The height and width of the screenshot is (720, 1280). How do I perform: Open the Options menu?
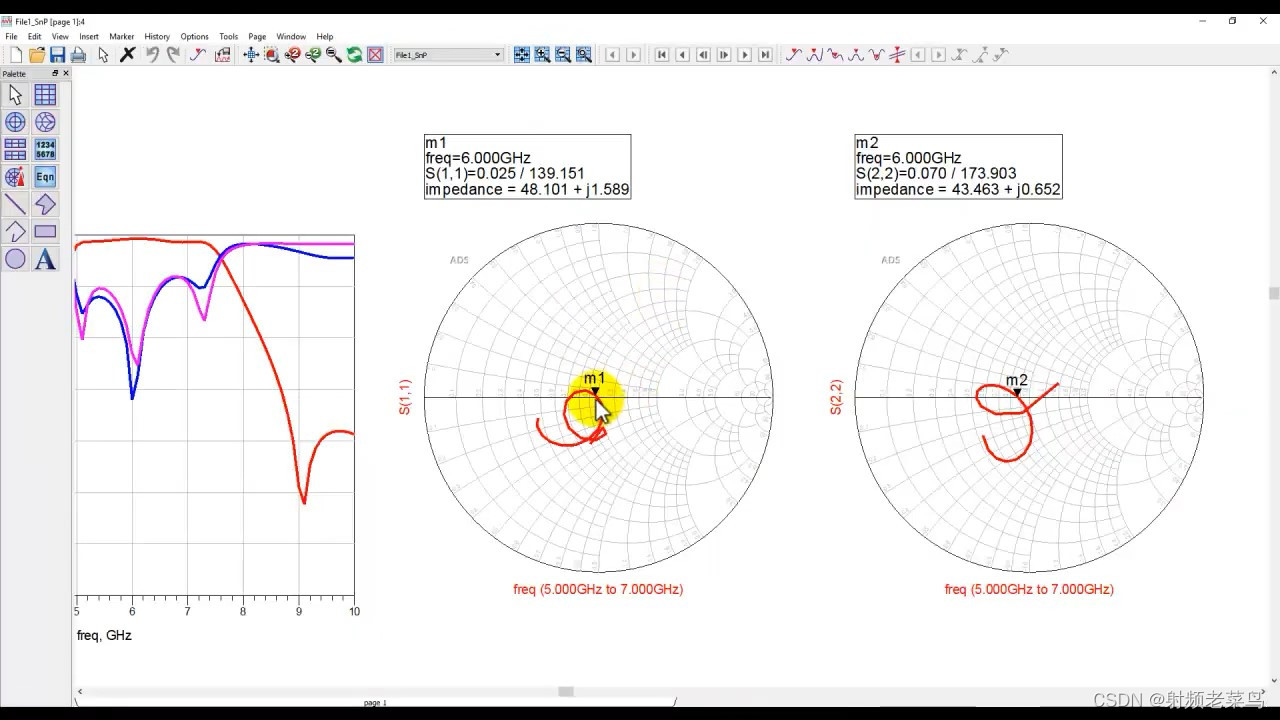tap(194, 37)
